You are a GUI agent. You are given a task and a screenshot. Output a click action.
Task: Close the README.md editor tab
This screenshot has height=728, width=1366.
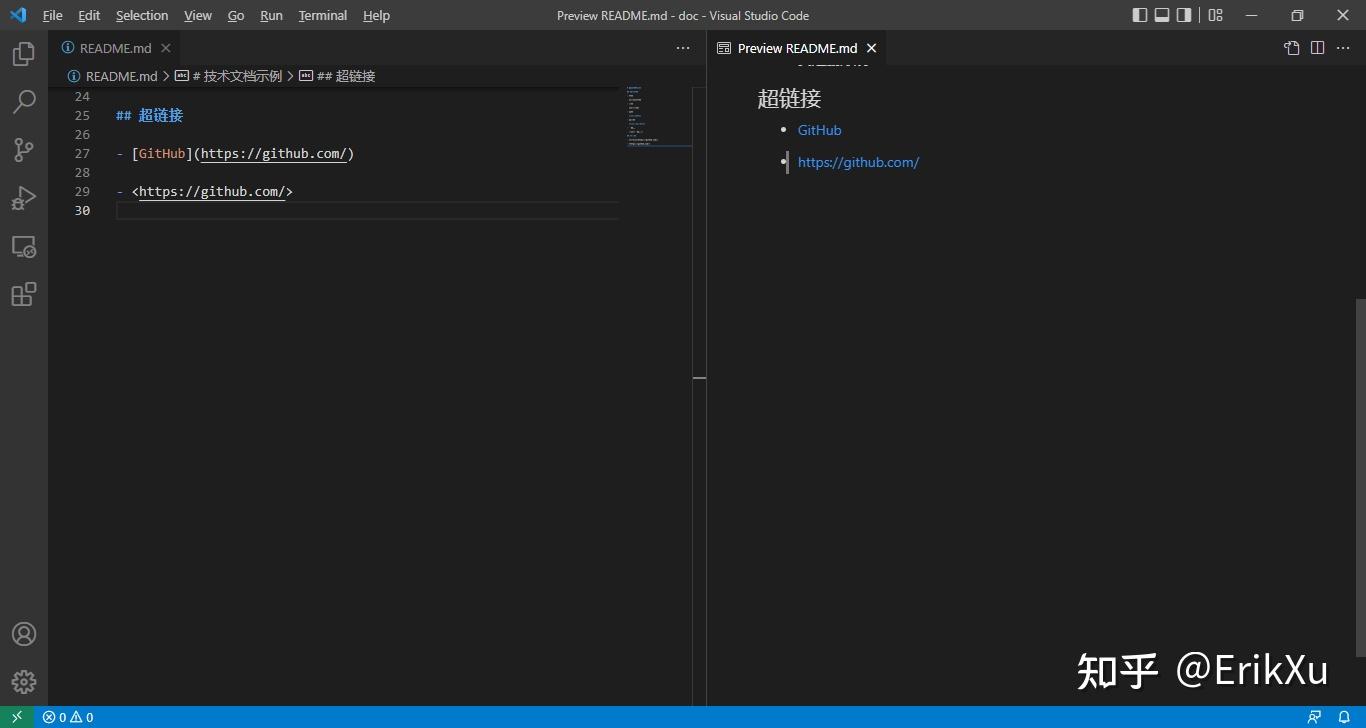166,48
